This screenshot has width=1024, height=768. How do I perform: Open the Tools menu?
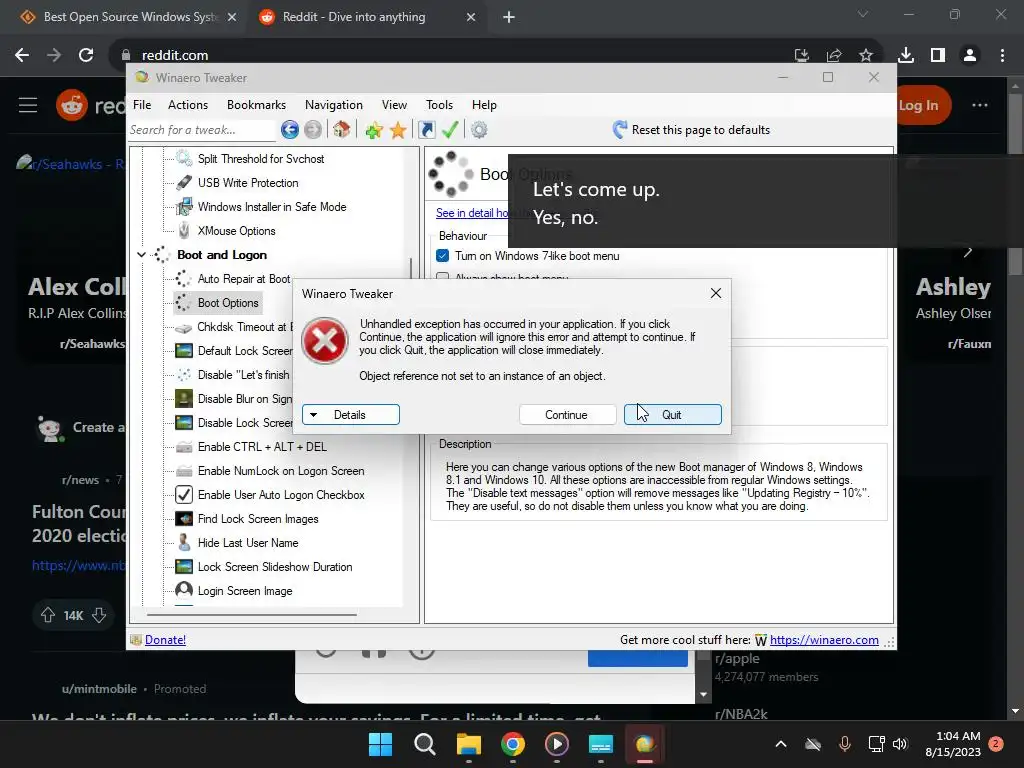coord(440,104)
